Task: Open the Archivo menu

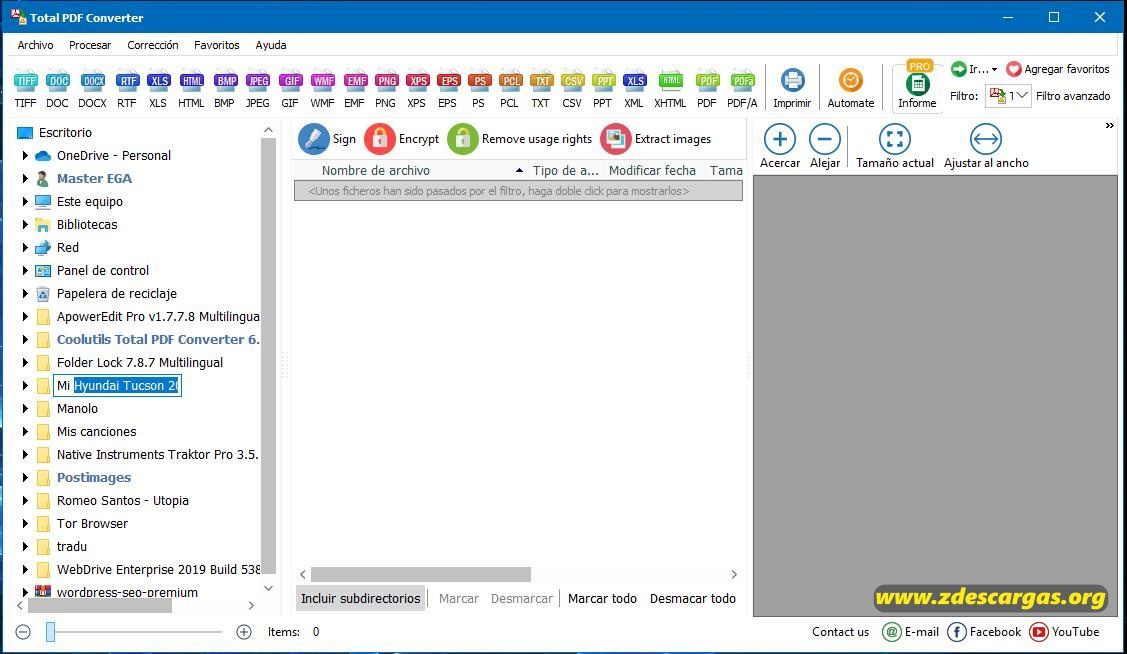Action: pos(35,45)
